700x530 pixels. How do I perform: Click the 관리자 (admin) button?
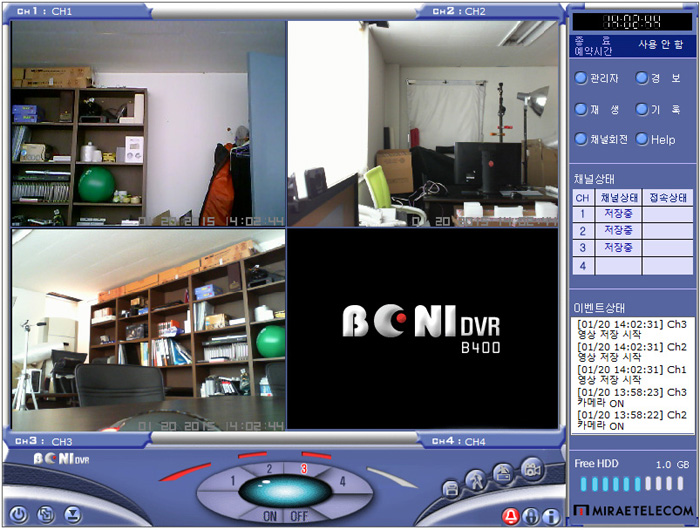596,78
